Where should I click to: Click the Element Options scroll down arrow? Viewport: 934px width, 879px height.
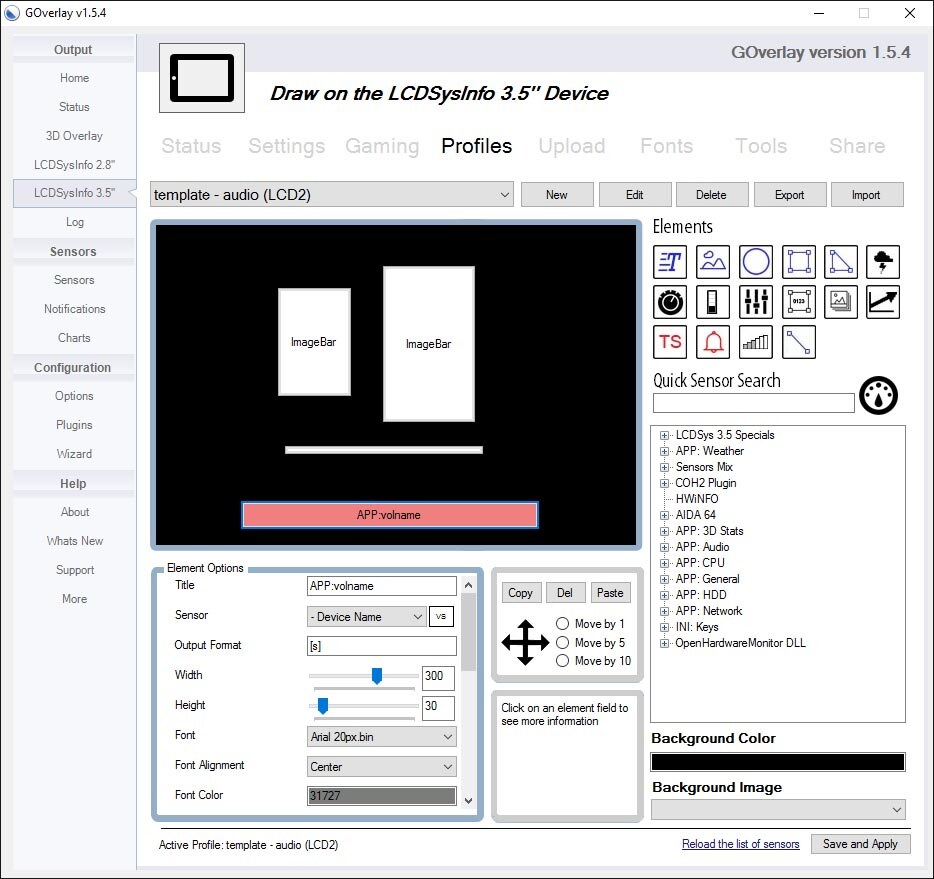[x=468, y=800]
